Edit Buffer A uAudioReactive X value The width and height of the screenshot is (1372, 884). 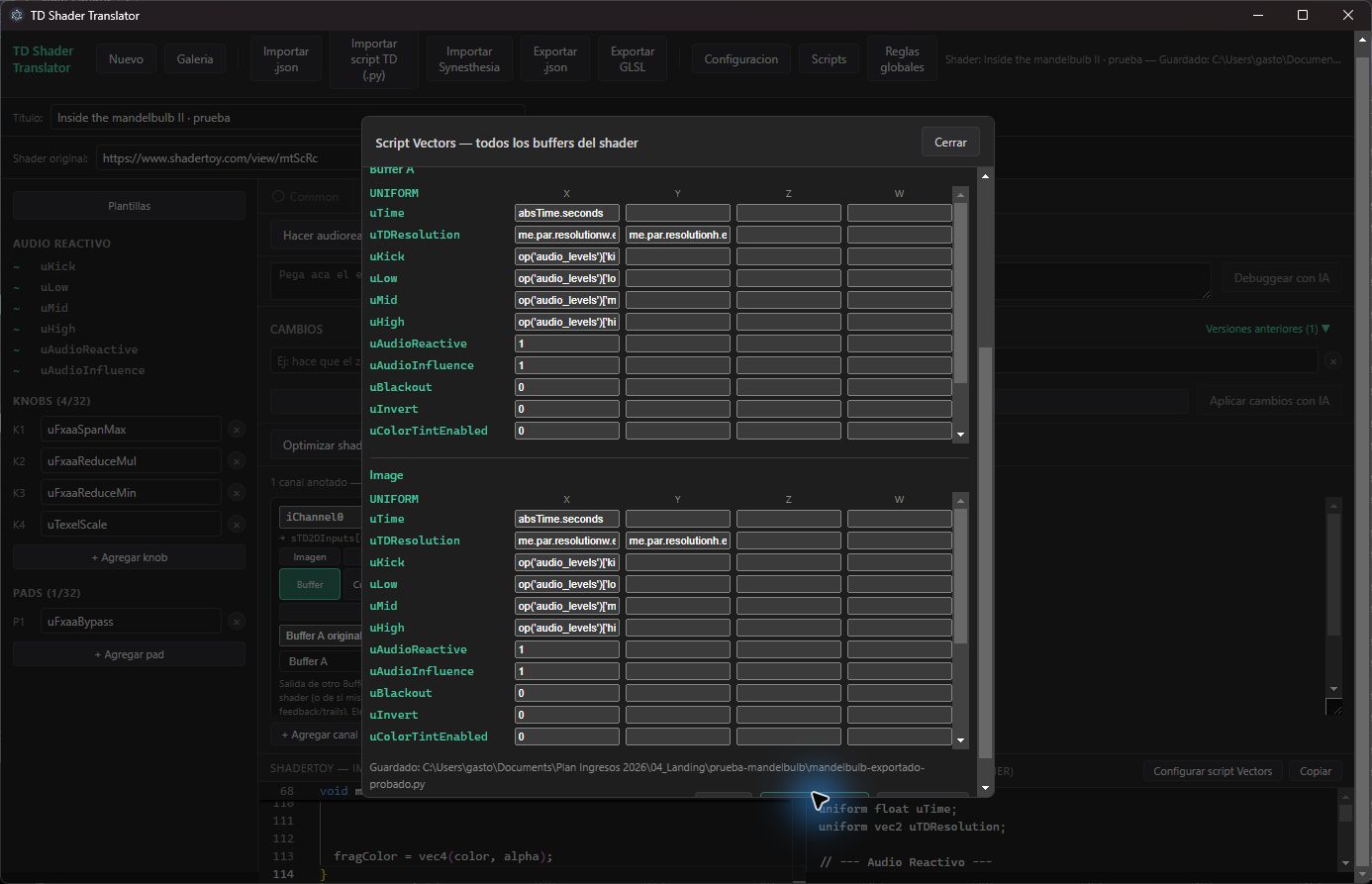click(x=567, y=344)
